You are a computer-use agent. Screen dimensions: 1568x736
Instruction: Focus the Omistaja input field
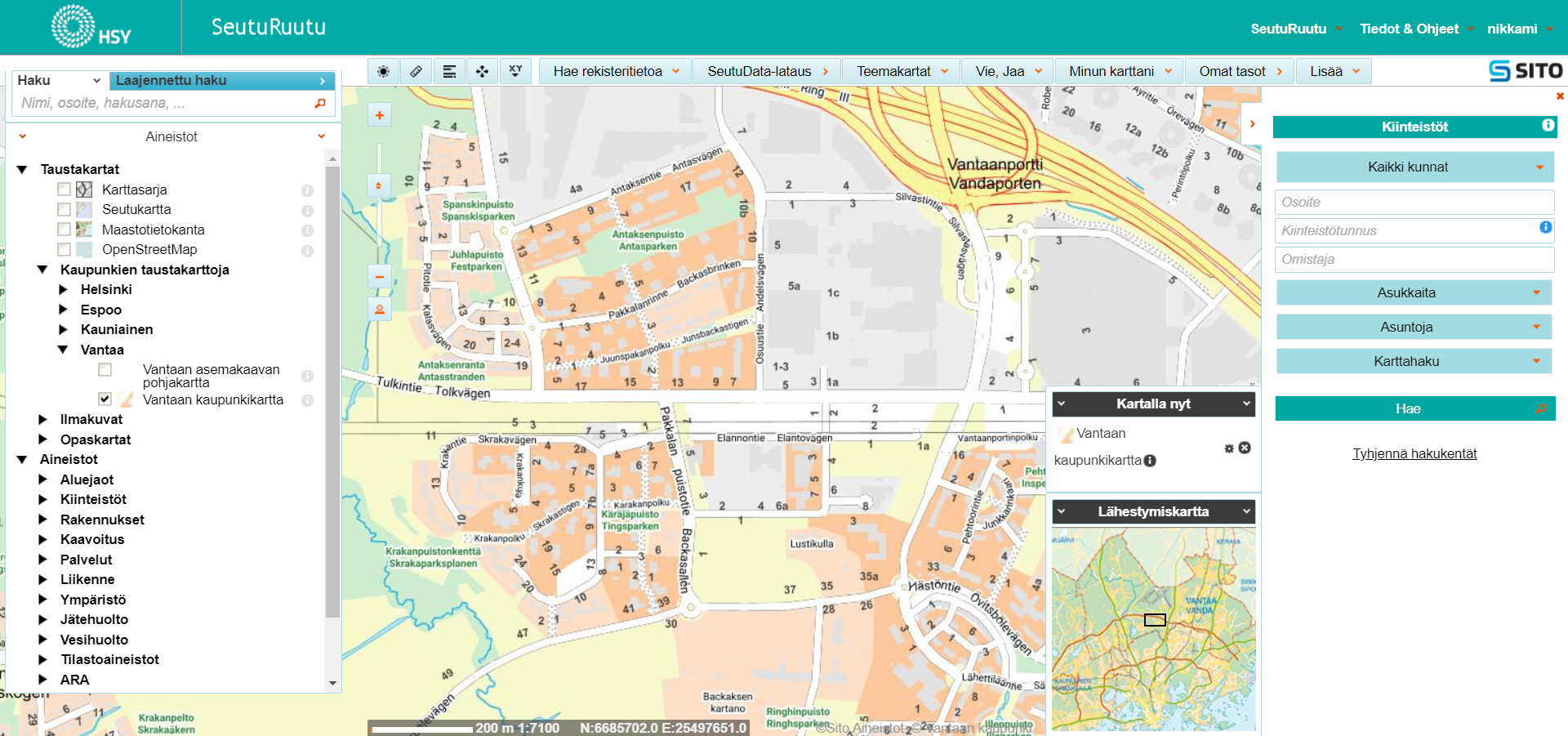pyautogui.click(x=1414, y=259)
